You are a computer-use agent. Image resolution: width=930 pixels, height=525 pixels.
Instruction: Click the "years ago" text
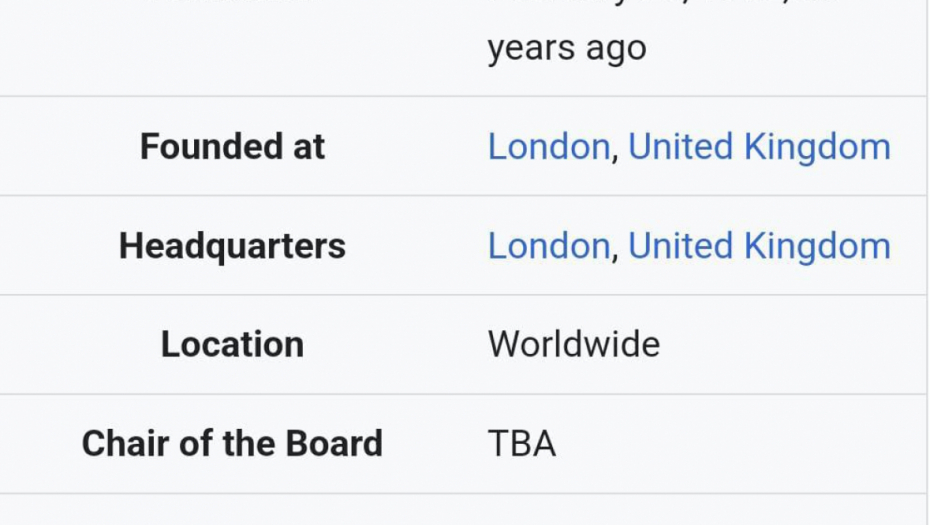coord(566,48)
